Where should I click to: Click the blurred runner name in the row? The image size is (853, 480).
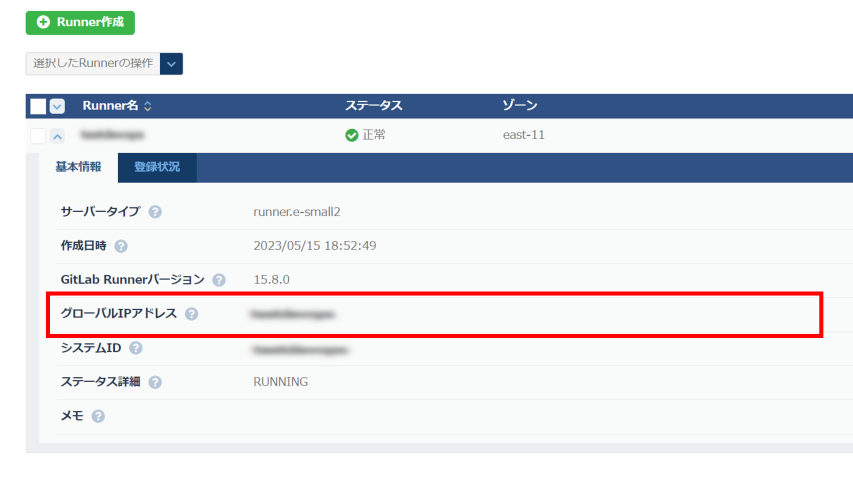click(112, 135)
